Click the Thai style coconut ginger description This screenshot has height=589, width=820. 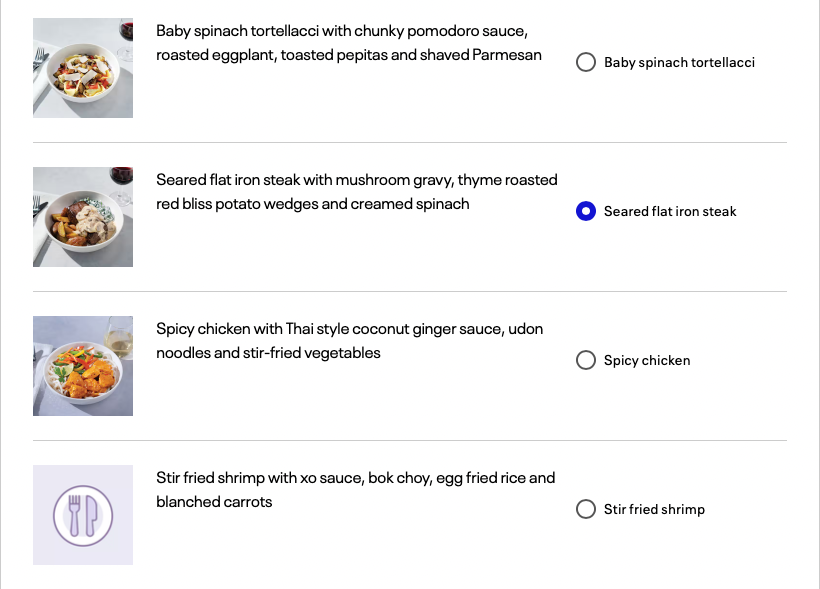point(349,341)
